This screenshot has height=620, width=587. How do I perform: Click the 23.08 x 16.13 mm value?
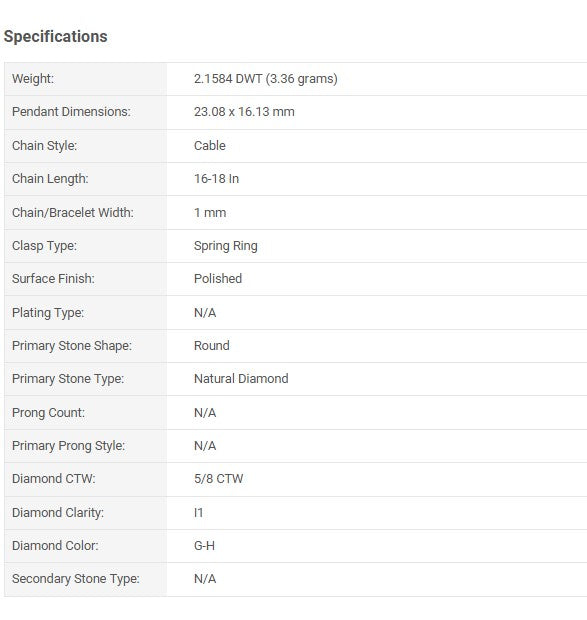tap(244, 112)
